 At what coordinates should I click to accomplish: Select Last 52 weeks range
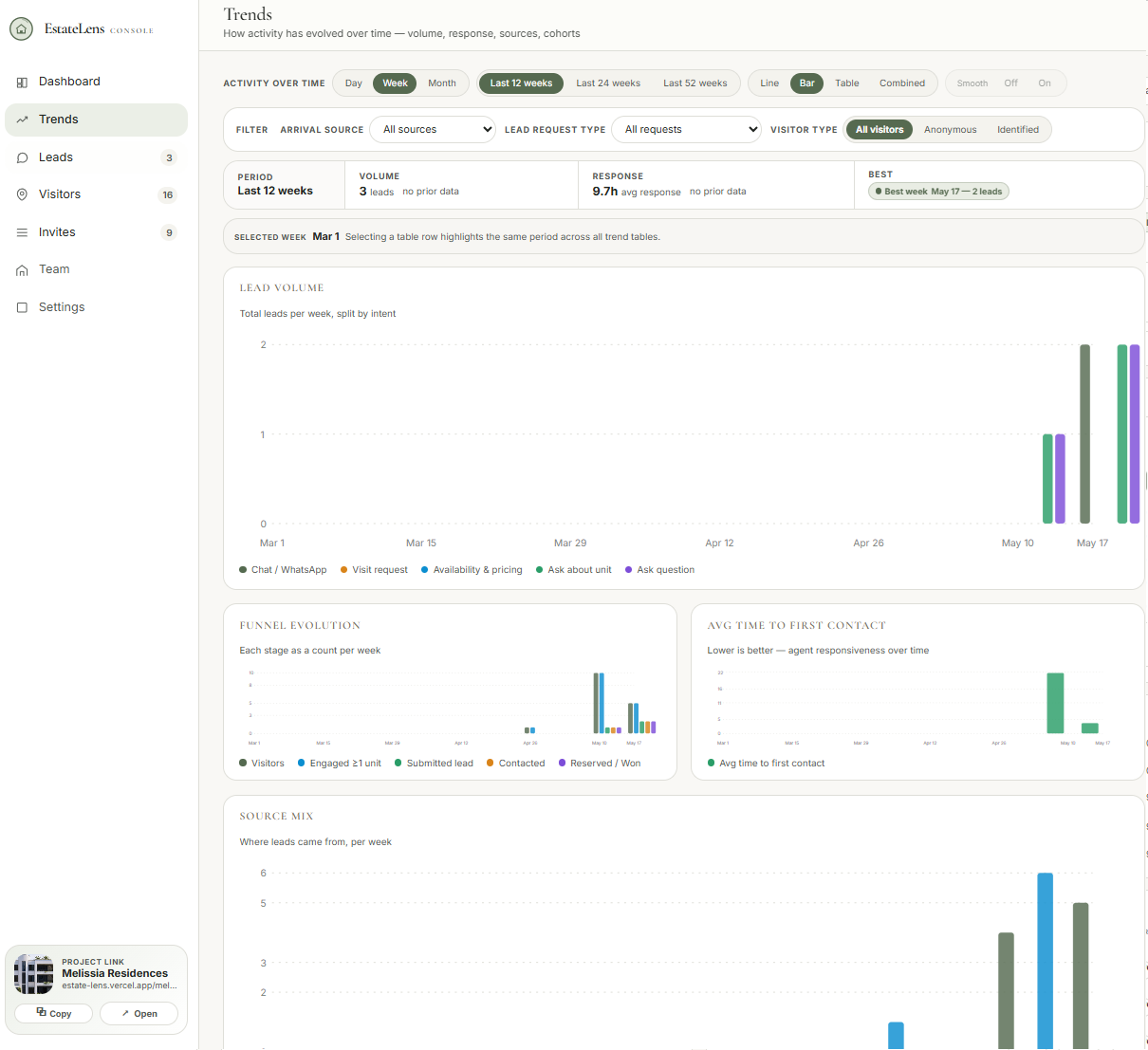tap(695, 83)
